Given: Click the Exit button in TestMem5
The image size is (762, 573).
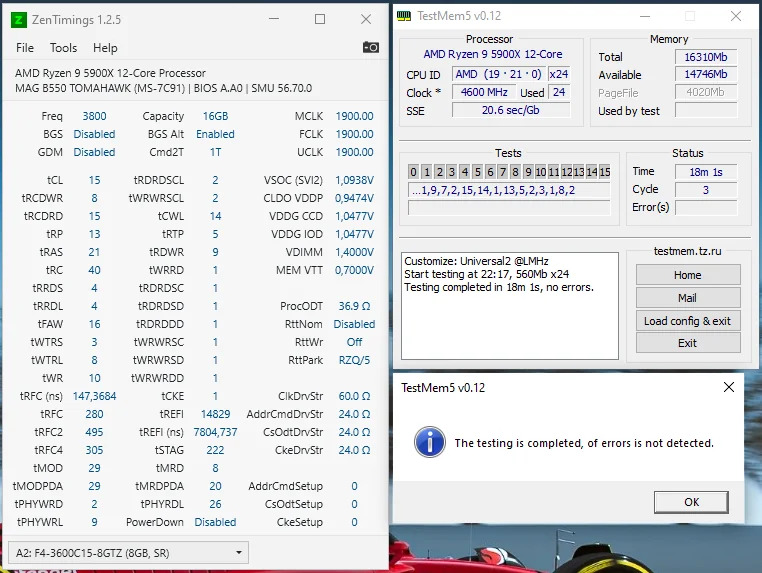Looking at the screenshot, I should click(x=687, y=343).
